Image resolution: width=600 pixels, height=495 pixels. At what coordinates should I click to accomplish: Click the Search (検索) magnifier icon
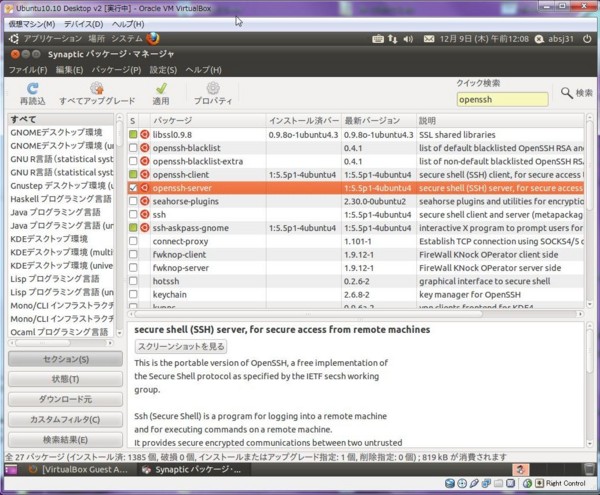(x=567, y=93)
